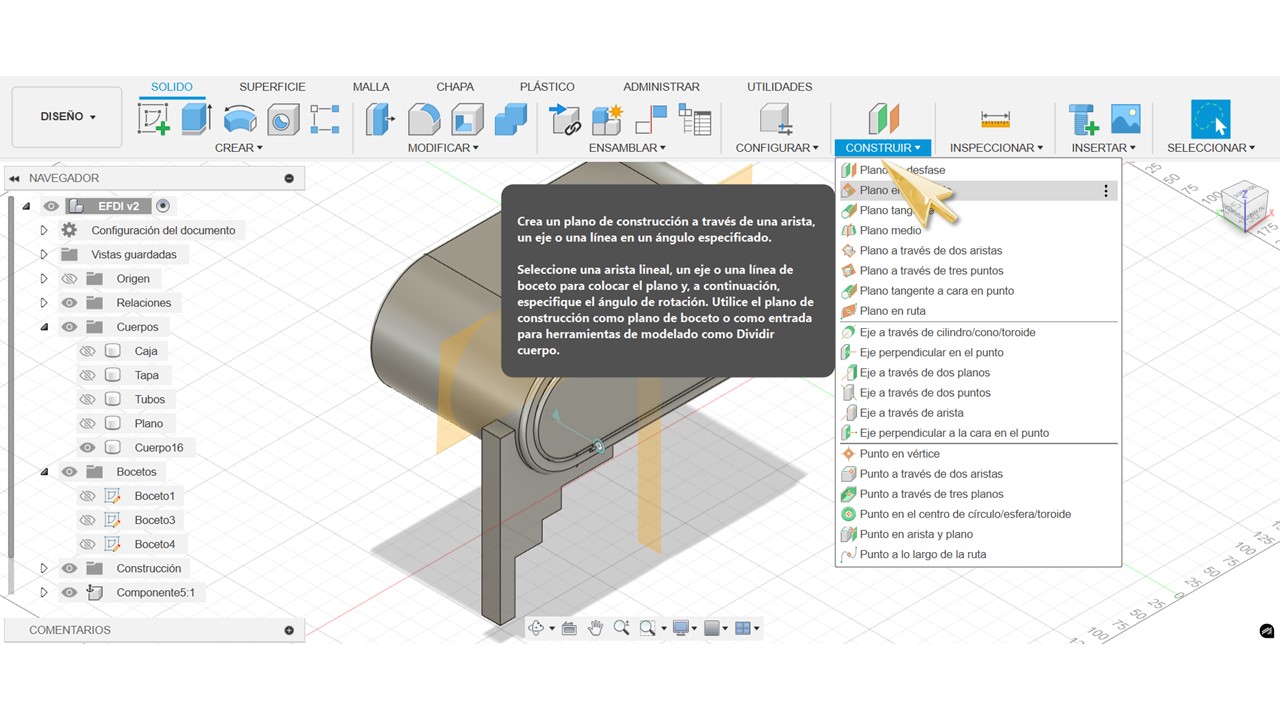
Task: Choose "Plano medio" from Construir menu
Action: coord(890,230)
